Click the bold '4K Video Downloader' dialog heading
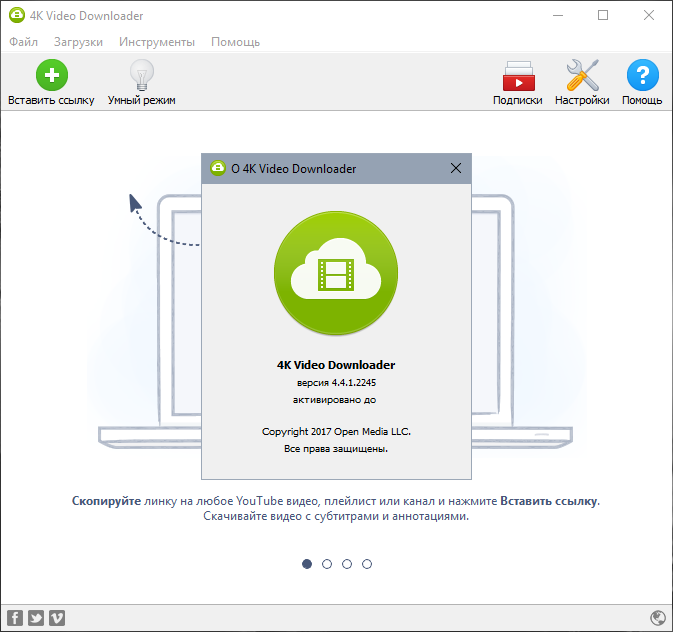The height and width of the screenshot is (632, 673). (x=336, y=365)
